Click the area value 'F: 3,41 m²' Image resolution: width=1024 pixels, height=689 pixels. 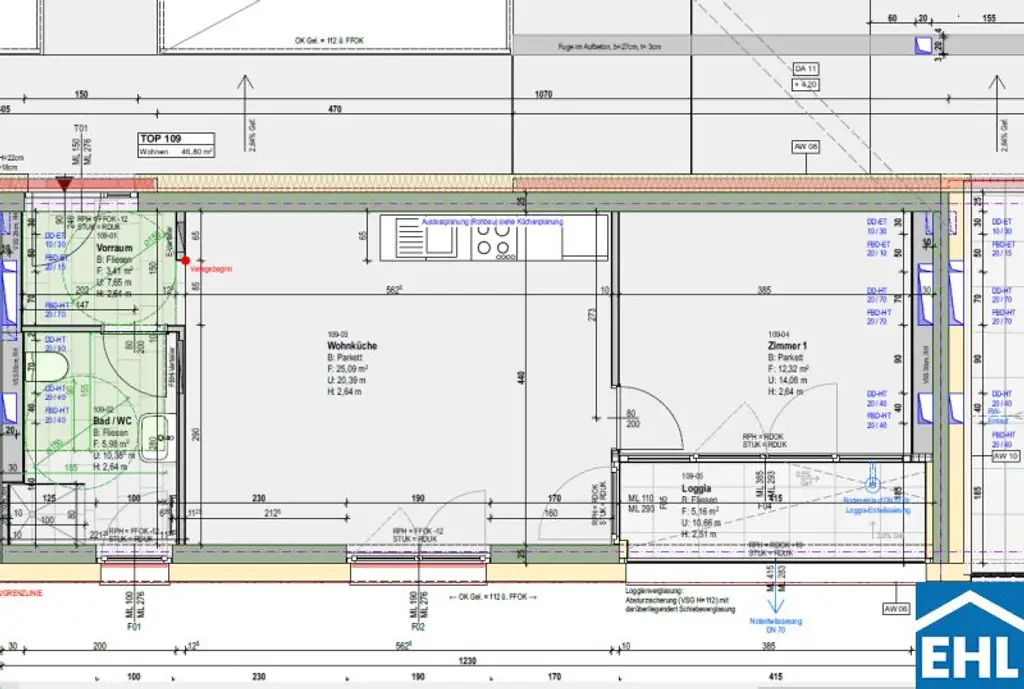tap(115, 271)
